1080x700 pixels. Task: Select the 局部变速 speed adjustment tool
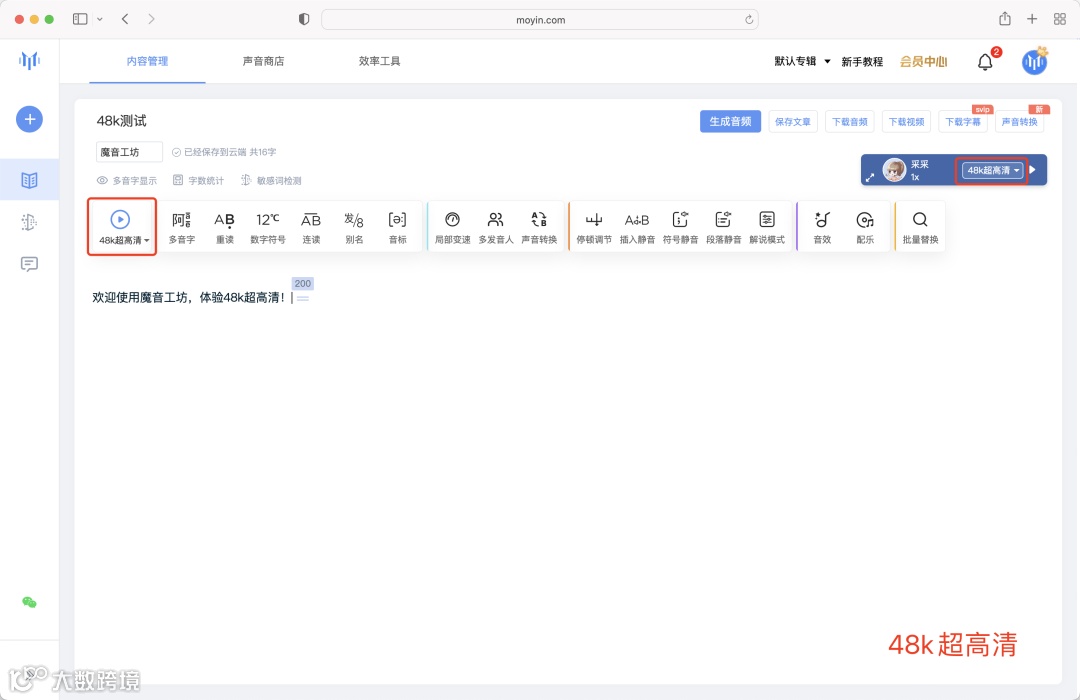click(x=452, y=226)
